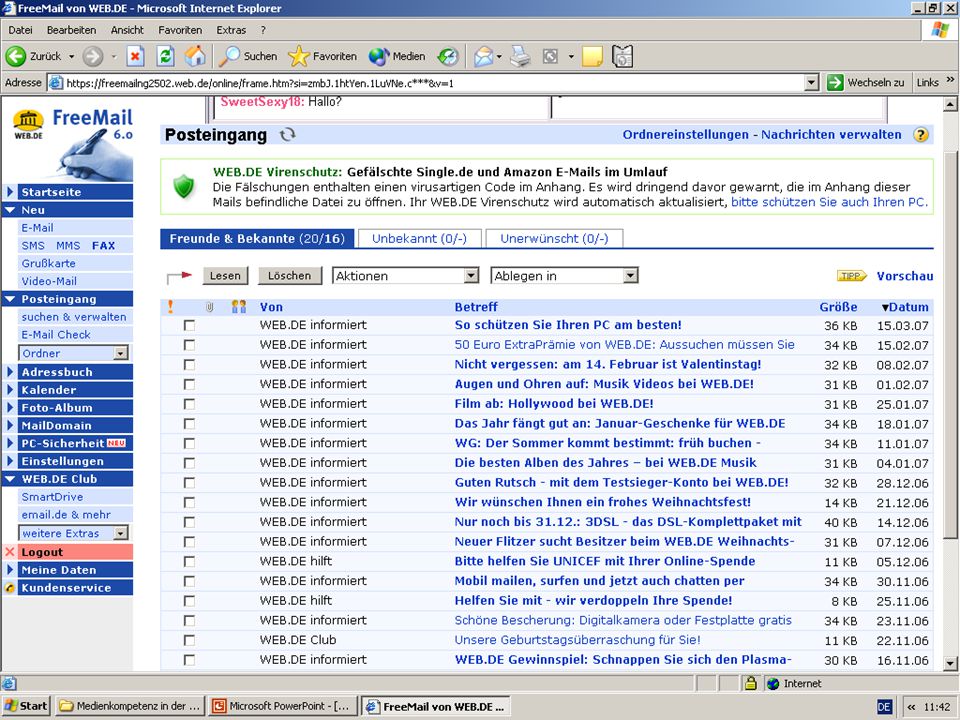This screenshot has height=720, width=960.
Task: Click the green Virenschutz shield icon
Action: coord(184,186)
